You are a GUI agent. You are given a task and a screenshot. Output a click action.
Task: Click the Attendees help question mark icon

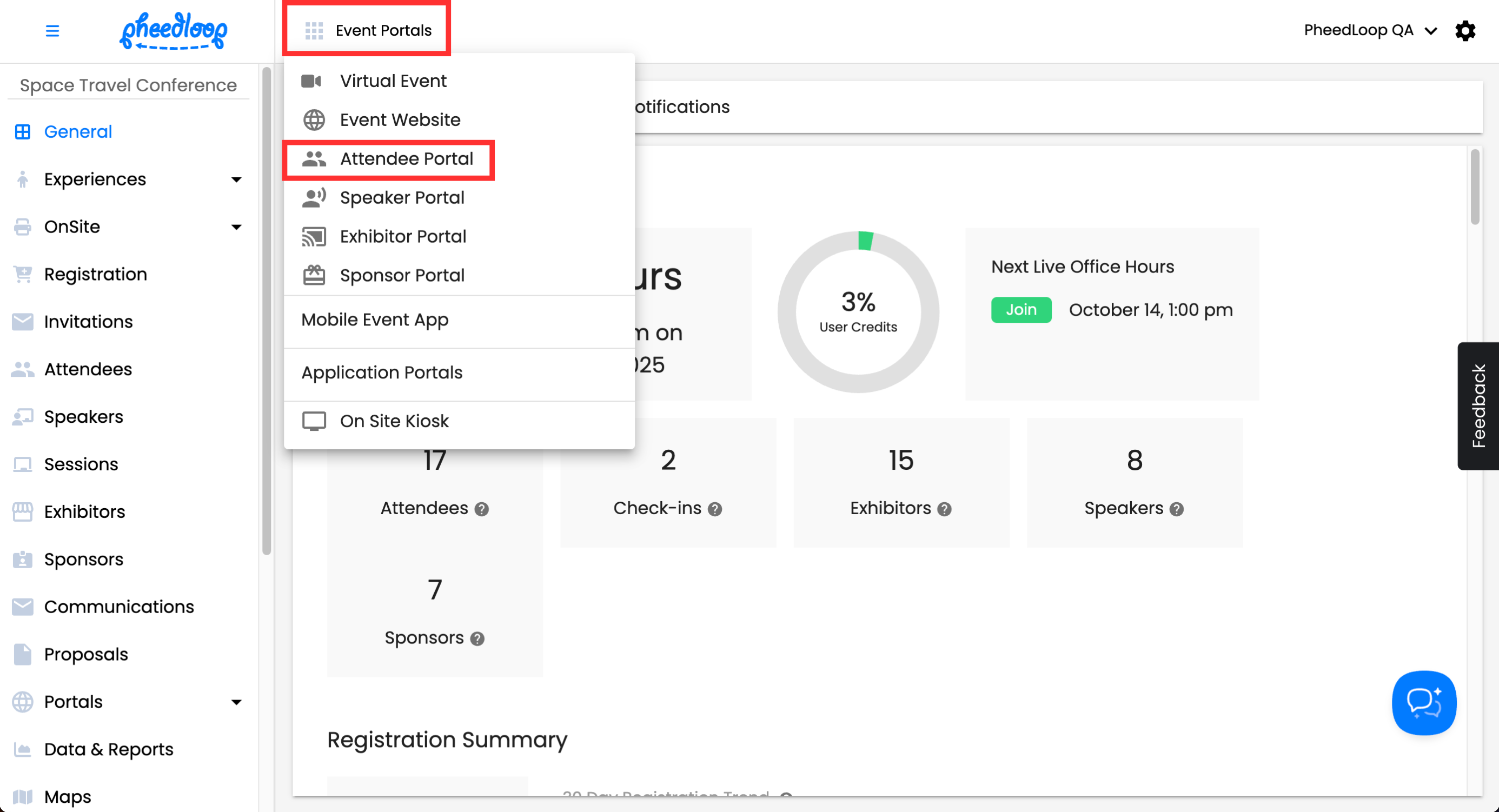(x=481, y=509)
